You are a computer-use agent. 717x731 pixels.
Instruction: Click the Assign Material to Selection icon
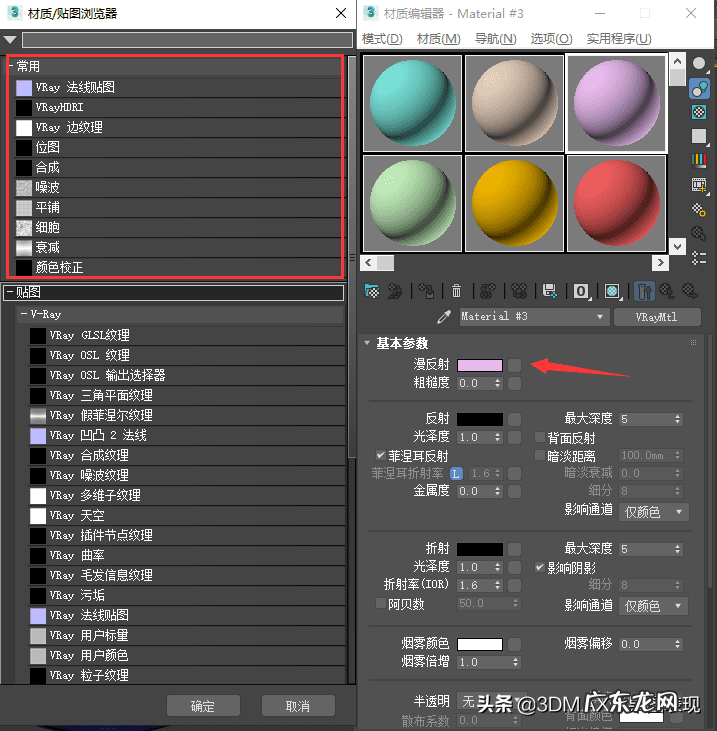[x=426, y=291]
